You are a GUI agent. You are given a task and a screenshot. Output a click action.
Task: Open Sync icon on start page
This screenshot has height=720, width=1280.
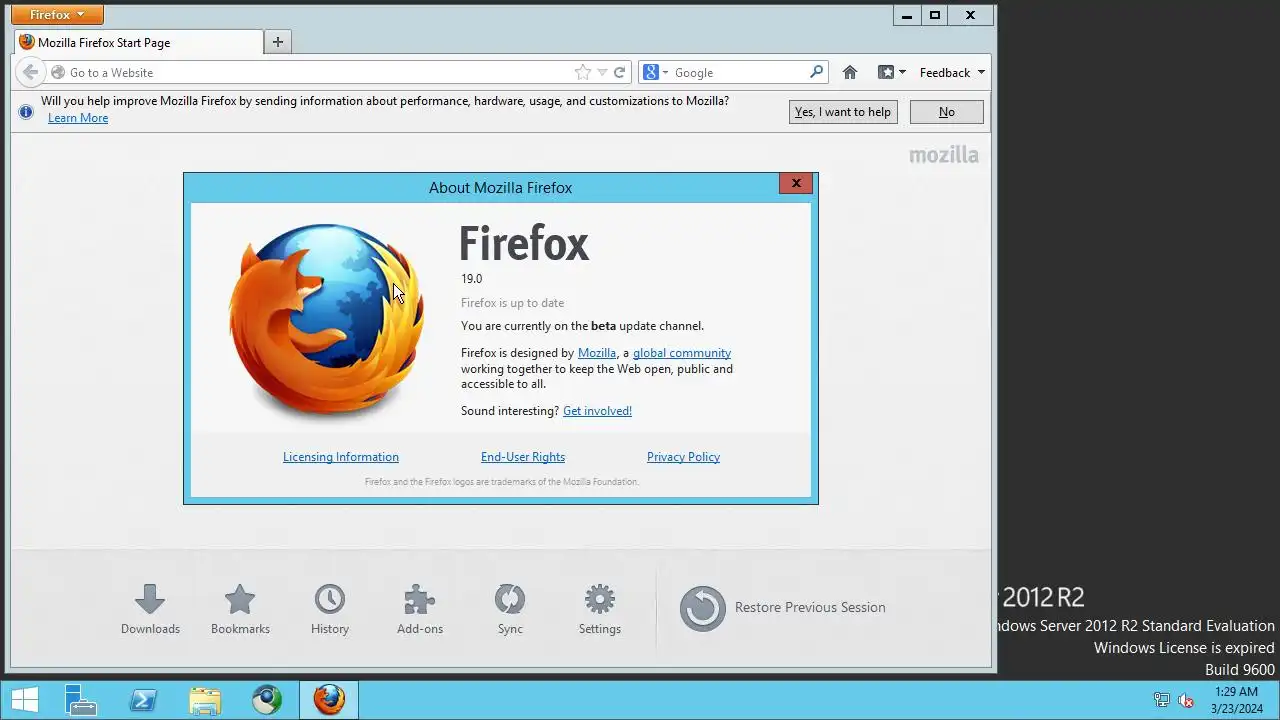click(x=510, y=609)
